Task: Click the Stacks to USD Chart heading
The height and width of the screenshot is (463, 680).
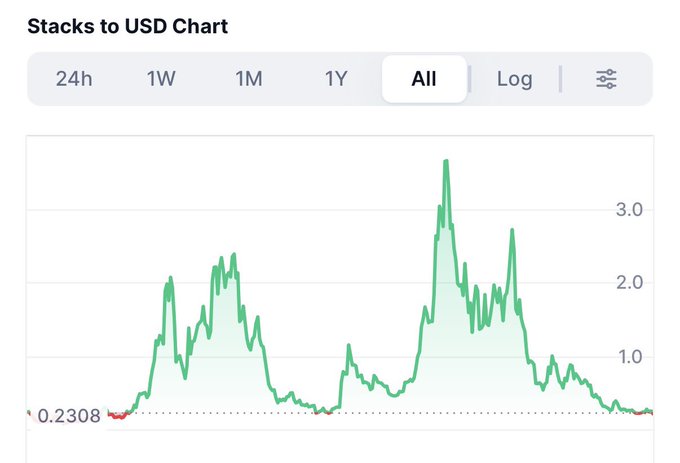Action: point(128,26)
